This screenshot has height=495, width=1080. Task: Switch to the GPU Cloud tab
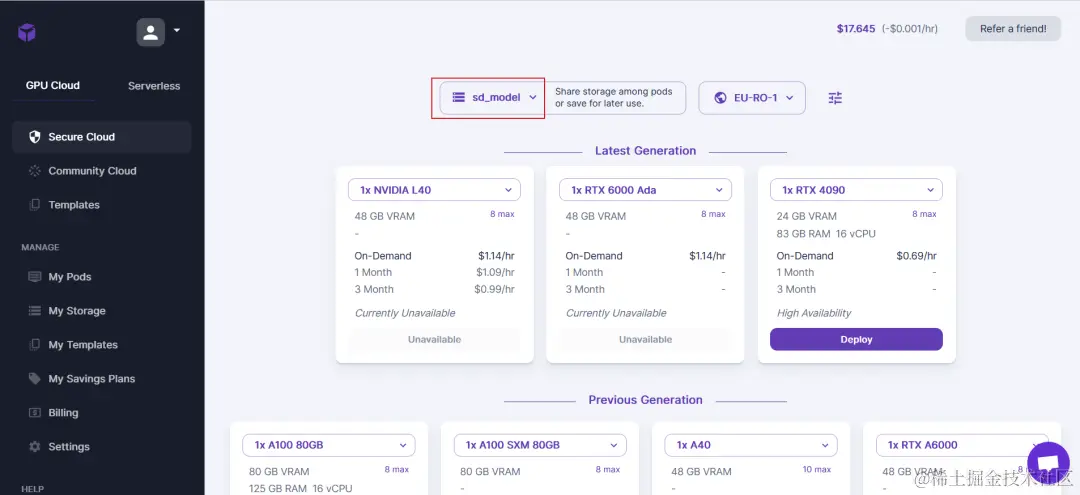[x=53, y=85]
